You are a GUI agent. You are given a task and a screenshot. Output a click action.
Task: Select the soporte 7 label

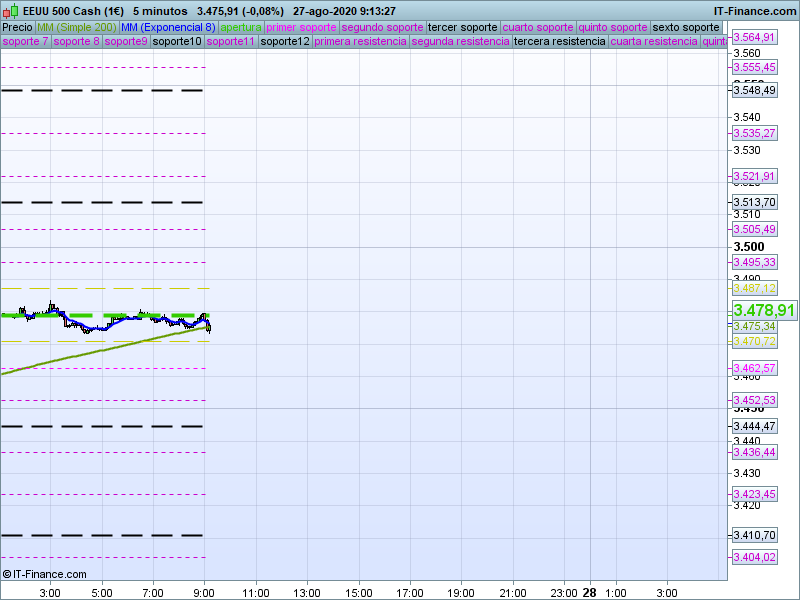coord(25,42)
